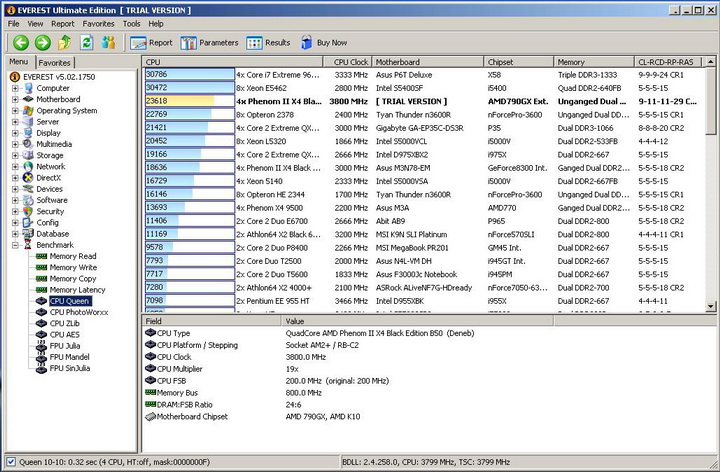Screen dimensions: 720x472
Task: Collapse the Benchmark tree node
Action: (15, 245)
